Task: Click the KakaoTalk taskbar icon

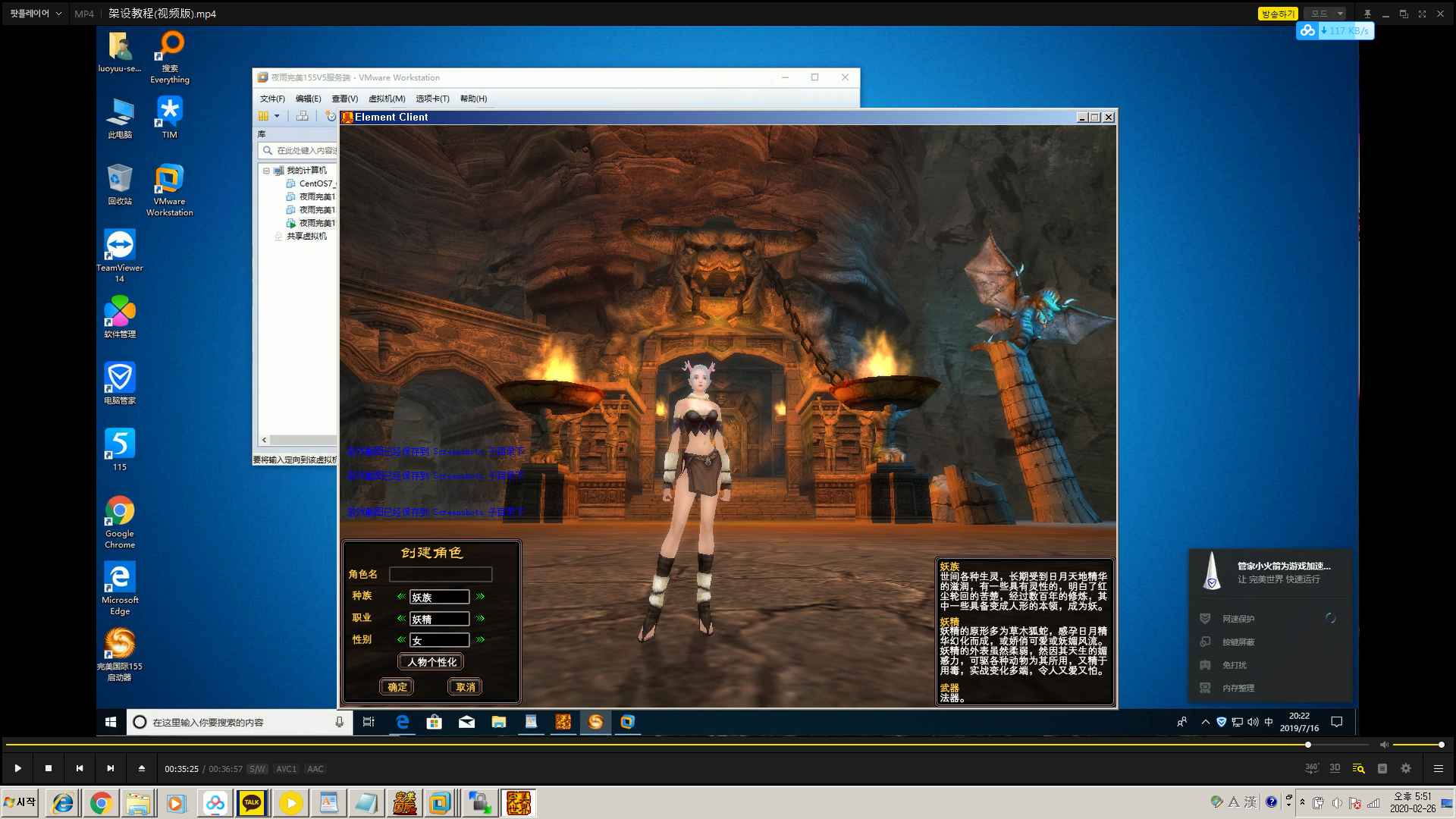Action: (x=252, y=802)
